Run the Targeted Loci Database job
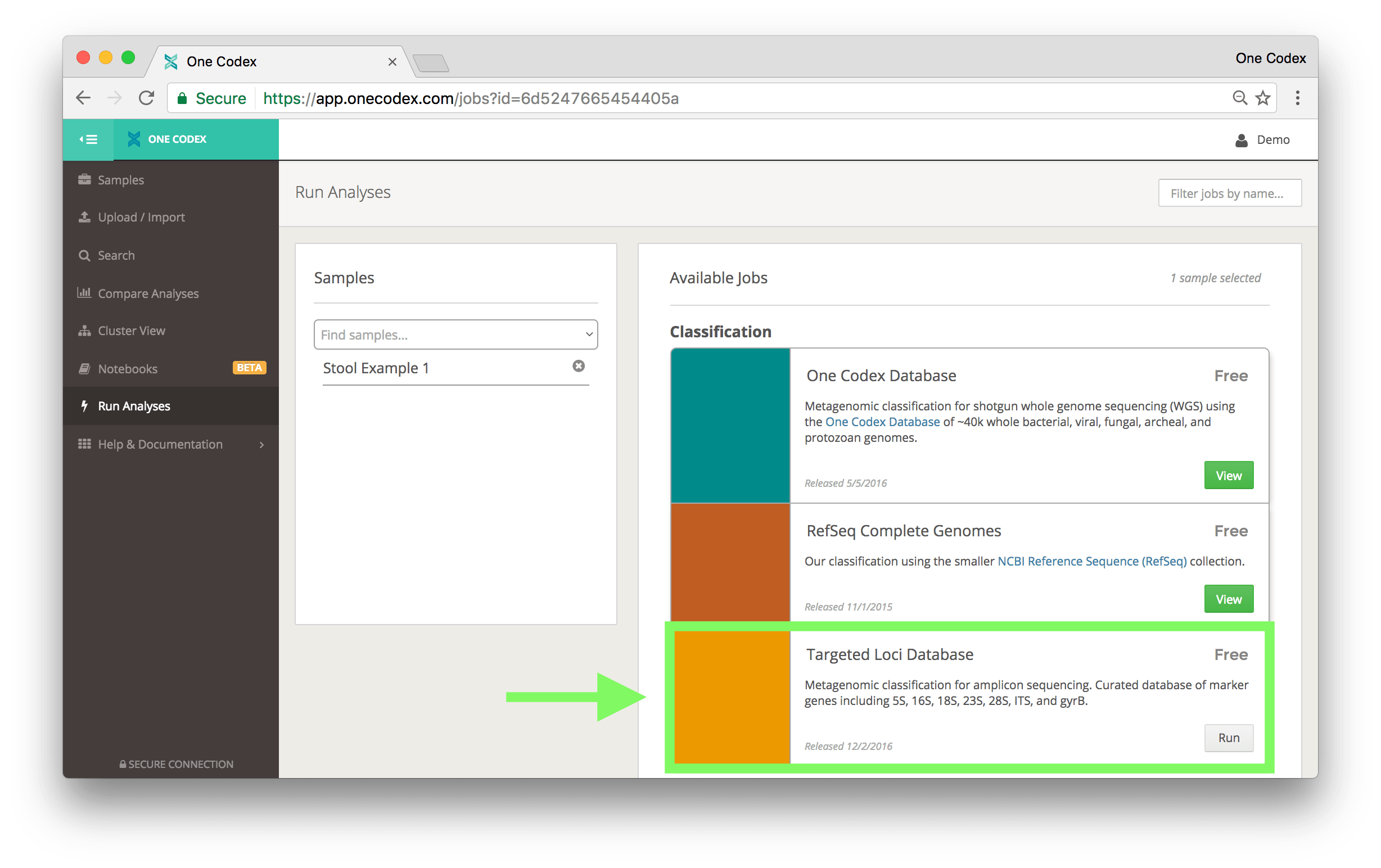Screen dimensions: 1381x868 [1229, 738]
